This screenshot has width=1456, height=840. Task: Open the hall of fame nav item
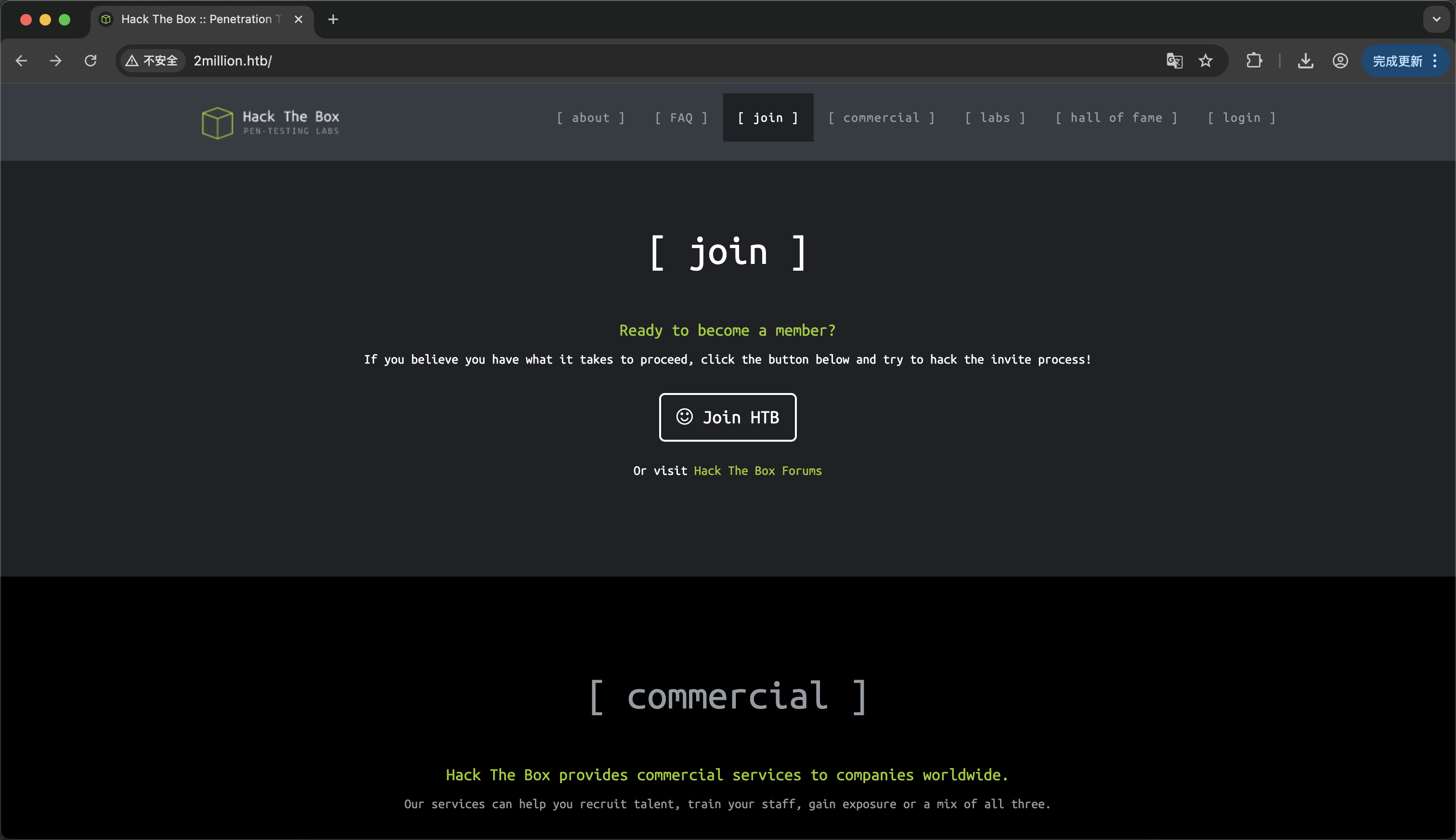click(x=1116, y=118)
